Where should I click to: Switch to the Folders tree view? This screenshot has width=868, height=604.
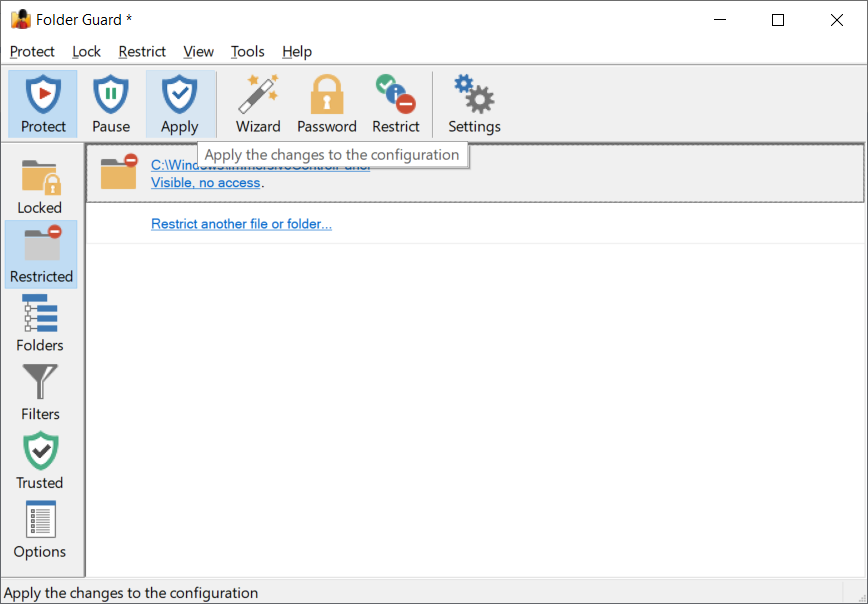coord(40,323)
